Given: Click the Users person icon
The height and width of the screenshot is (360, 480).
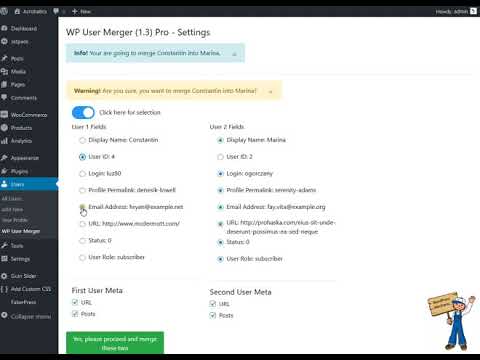Looking at the screenshot, I should [4, 184].
